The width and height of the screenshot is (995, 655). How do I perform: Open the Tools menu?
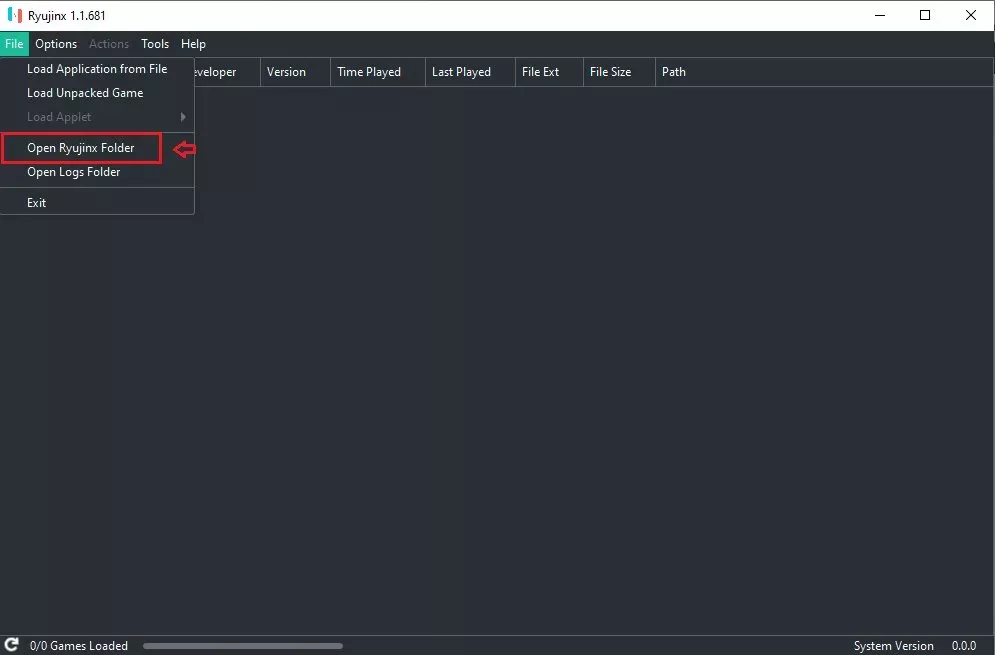click(x=155, y=44)
